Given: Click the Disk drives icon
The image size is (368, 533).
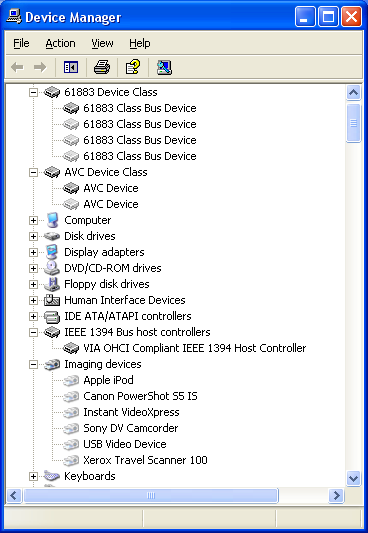Looking at the screenshot, I should point(52,236).
